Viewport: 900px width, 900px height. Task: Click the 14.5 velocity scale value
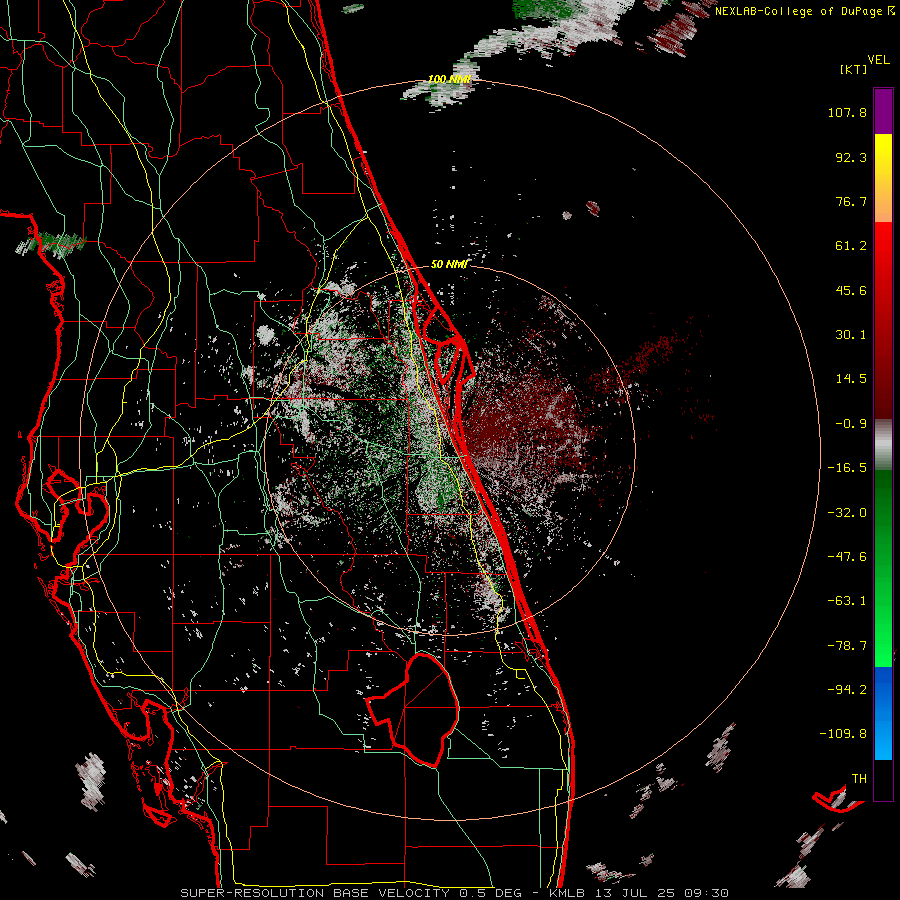point(851,379)
